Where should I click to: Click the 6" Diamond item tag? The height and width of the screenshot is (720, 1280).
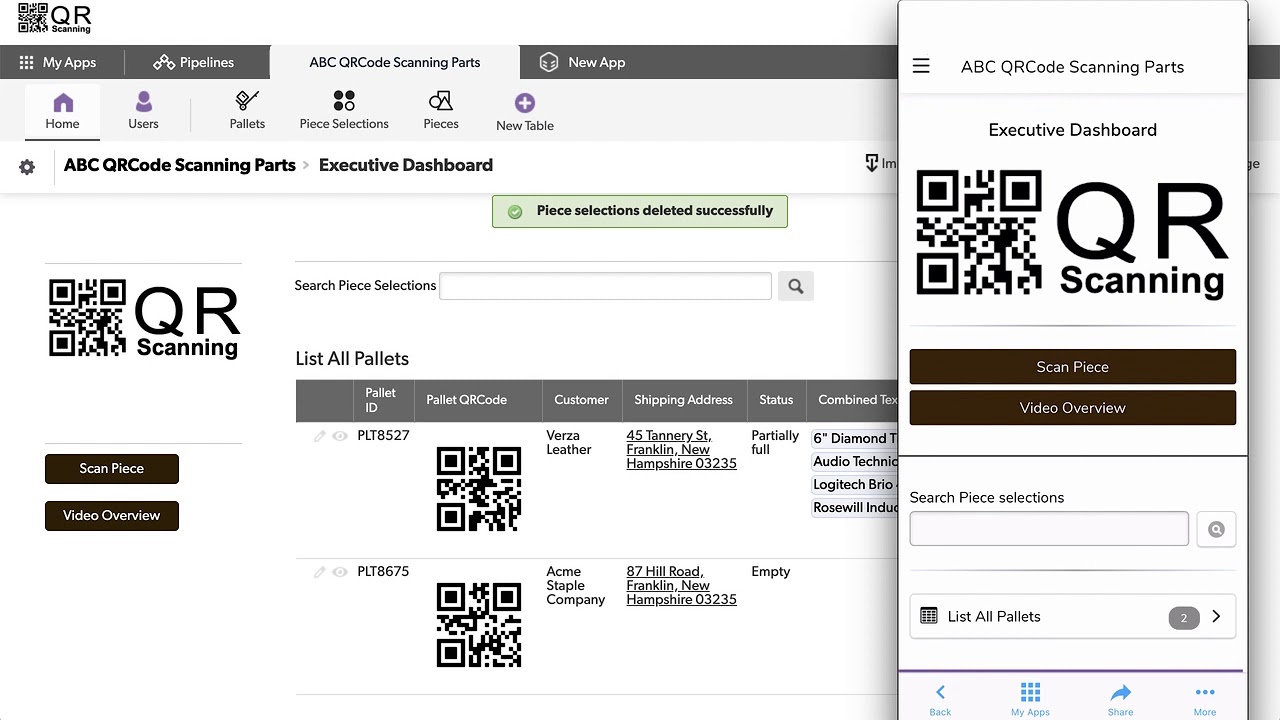click(x=854, y=438)
